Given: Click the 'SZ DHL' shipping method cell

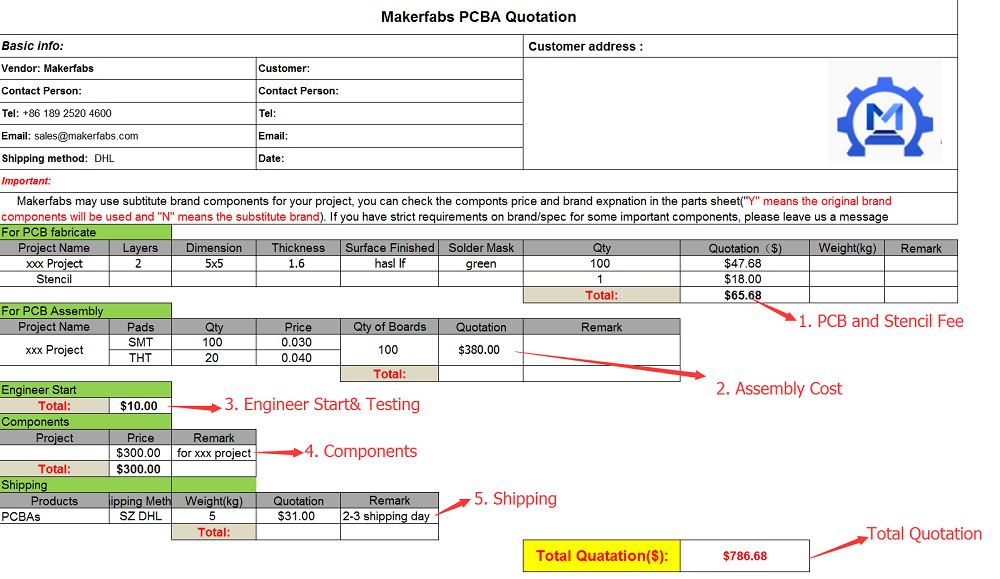Looking at the screenshot, I should click(140, 516).
